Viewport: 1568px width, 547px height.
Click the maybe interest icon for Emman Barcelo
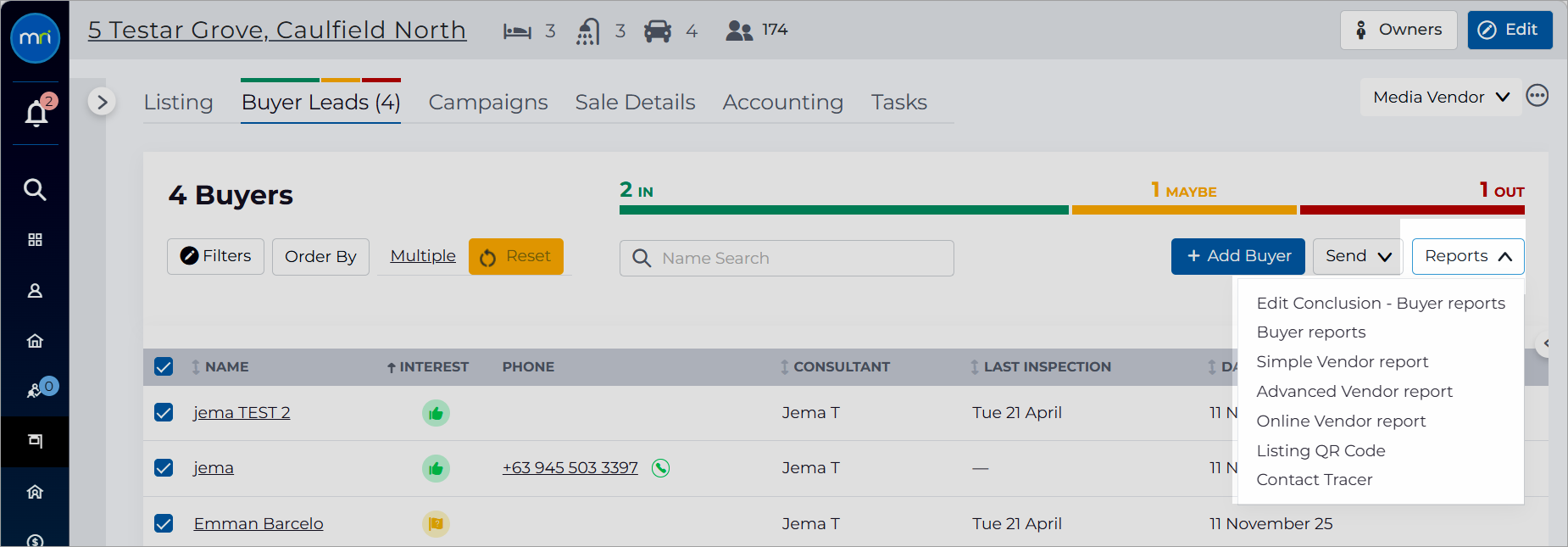click(436, 523)
